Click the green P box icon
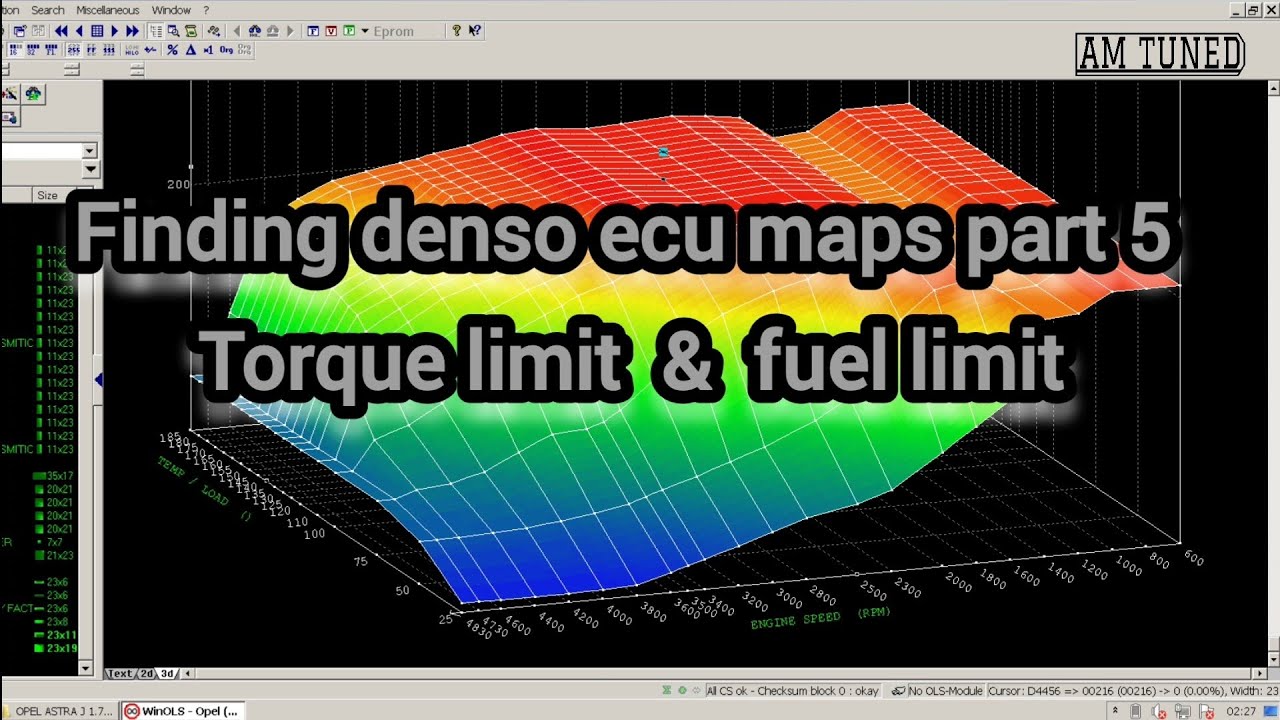 349,31
